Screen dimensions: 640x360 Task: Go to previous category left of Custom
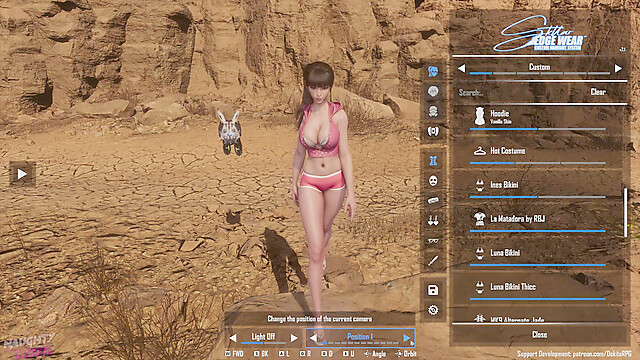tap(462, 68)
